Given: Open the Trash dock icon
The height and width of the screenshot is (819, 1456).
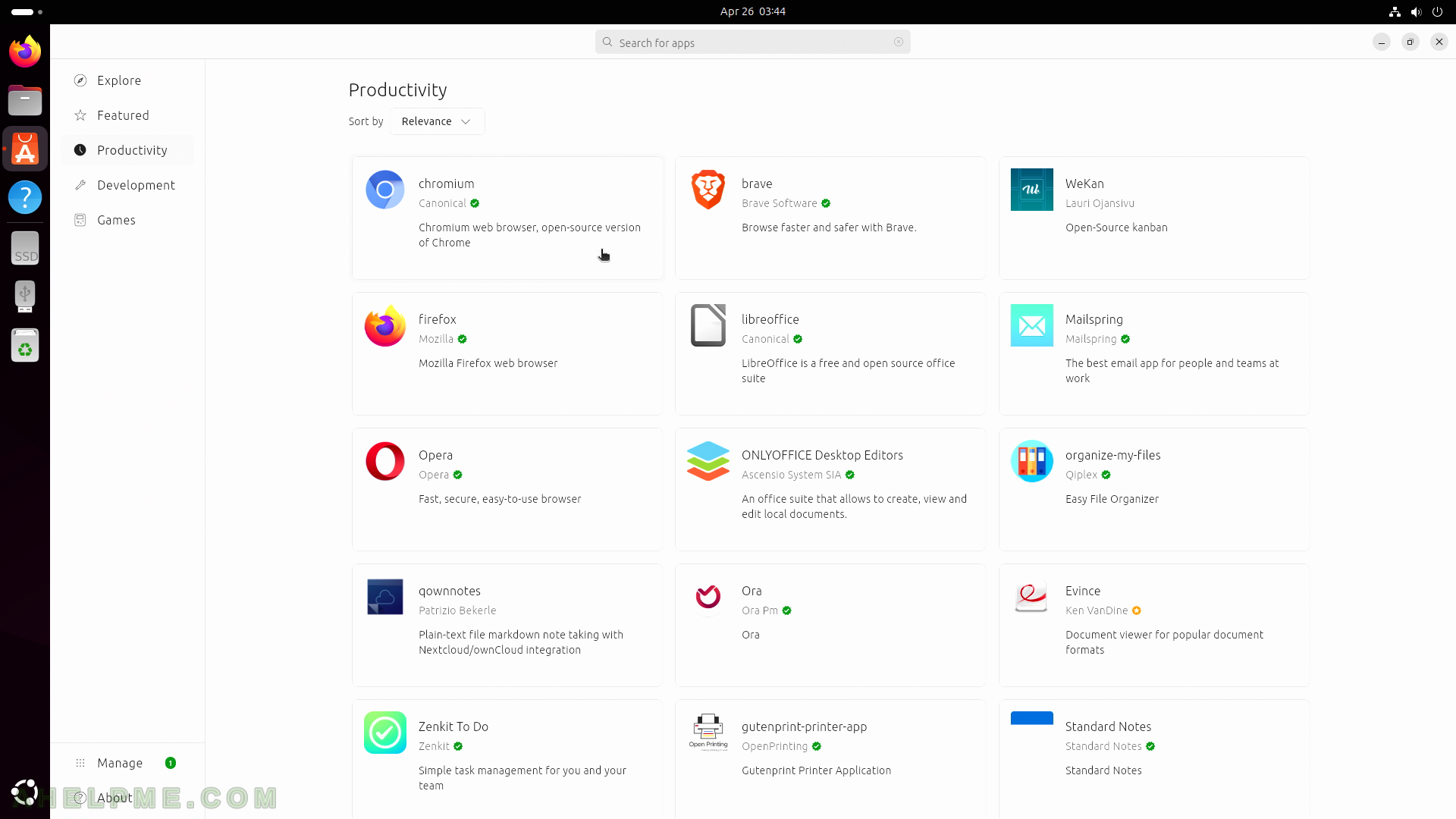Looking at the screenshot, I should click(25, 345).
